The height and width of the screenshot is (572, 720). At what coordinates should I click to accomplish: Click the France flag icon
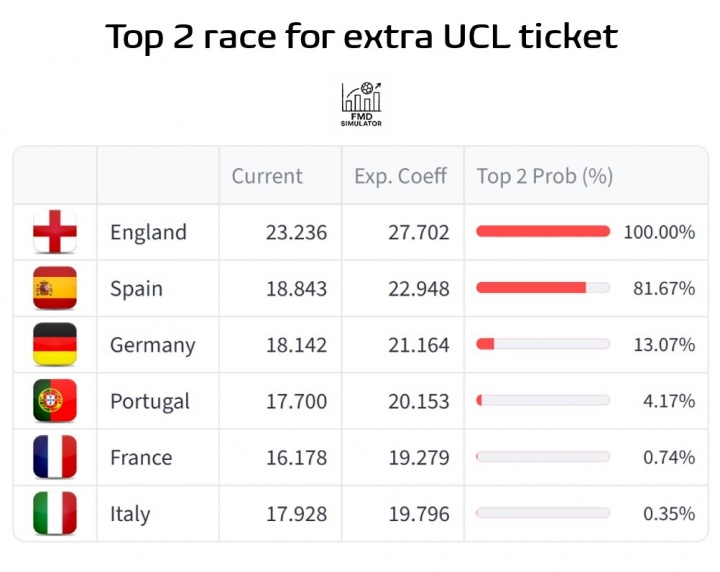point(55,457)
